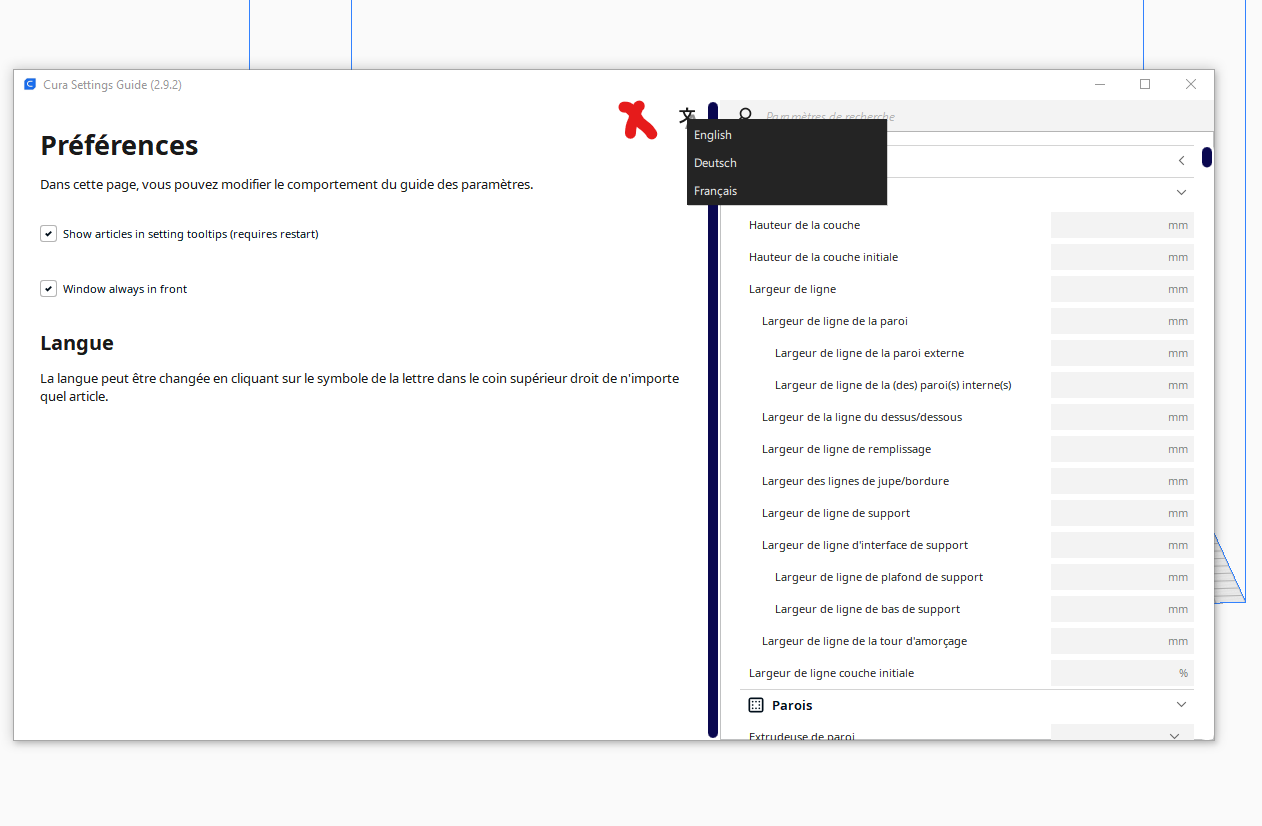
Task: Click the plafond de support line width field
Action: point(1122,577)
